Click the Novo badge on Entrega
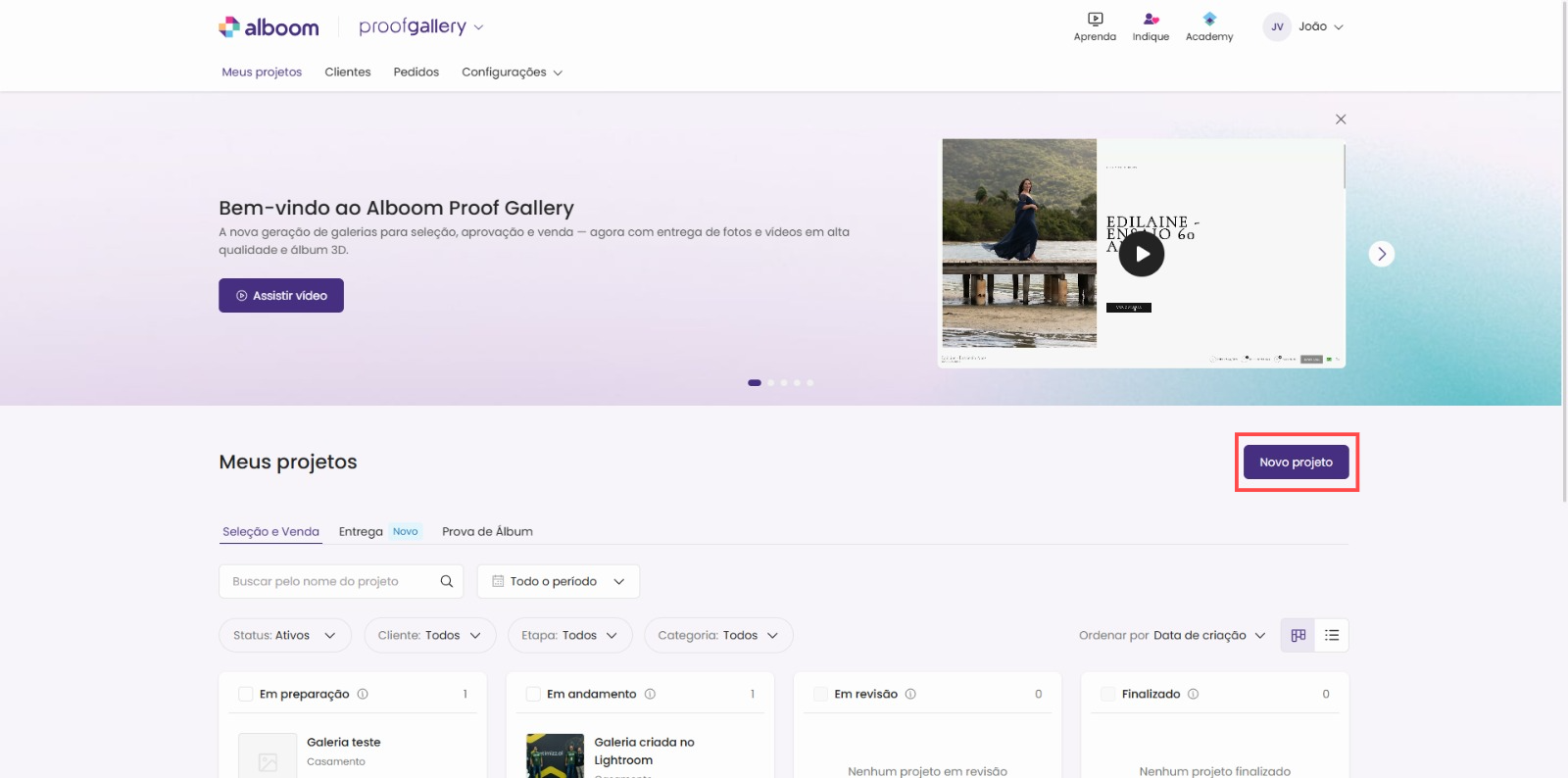 pyautogui.click(x=406, y=531)
